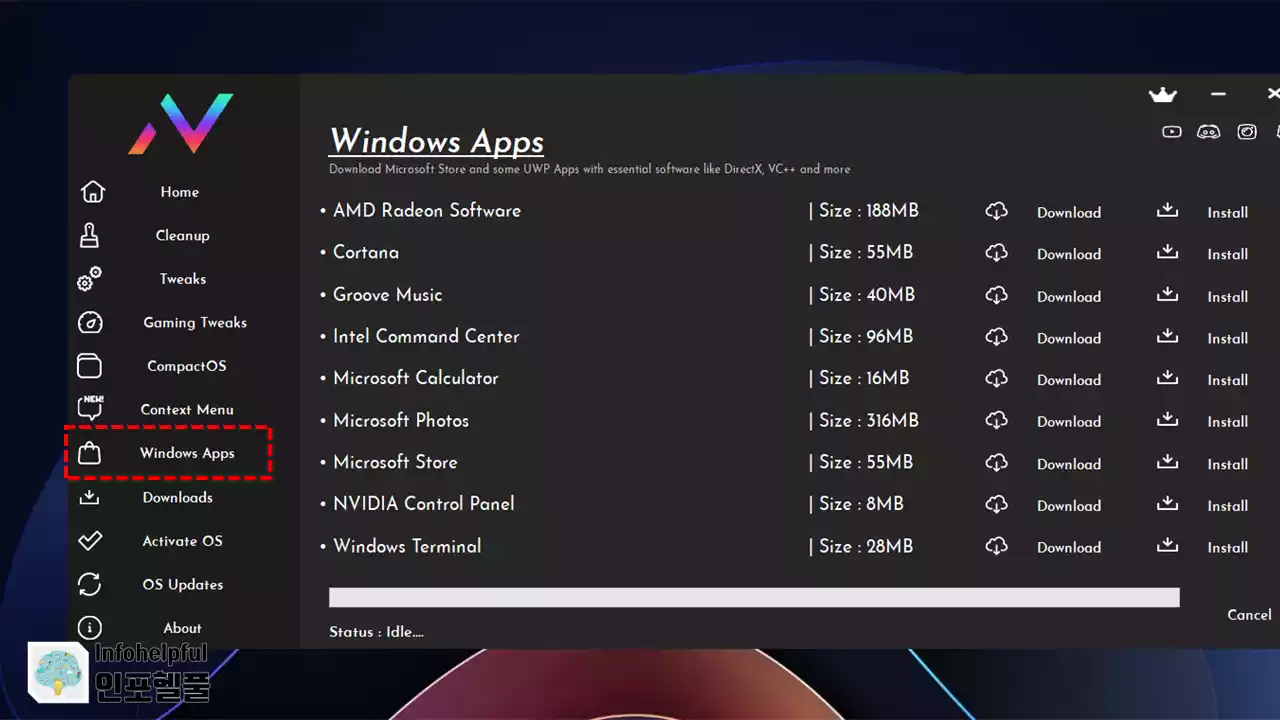Click the Activate OS checkmark icon
The image size is (1280, 720).
pos(90,541)
